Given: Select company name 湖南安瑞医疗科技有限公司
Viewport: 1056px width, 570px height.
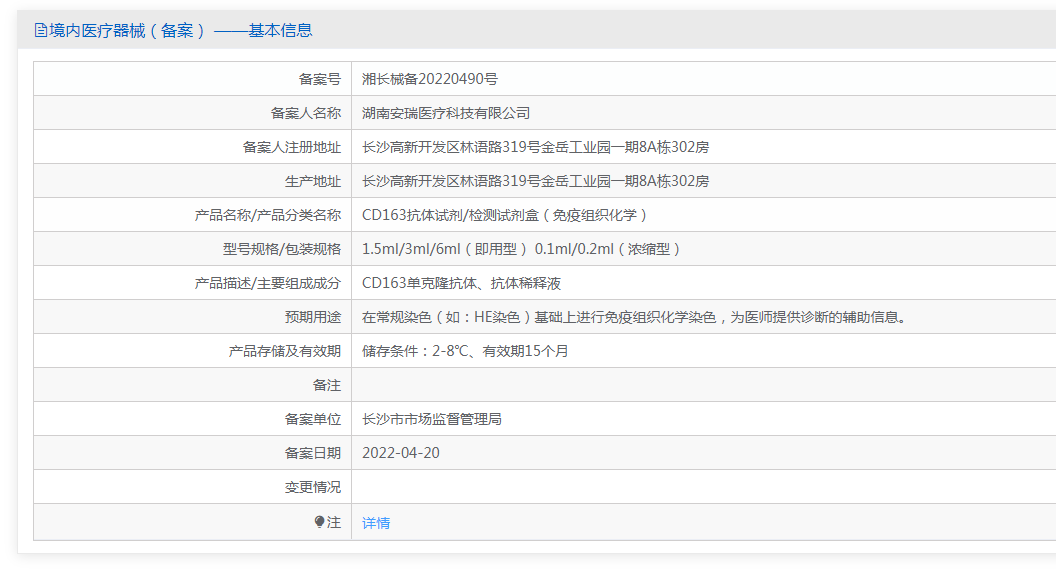Looking at the screenshot, I should 446,113.
